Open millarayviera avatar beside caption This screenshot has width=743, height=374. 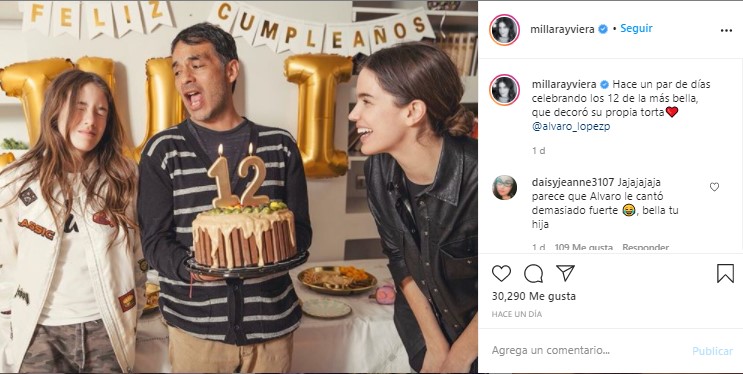[504, 90]
